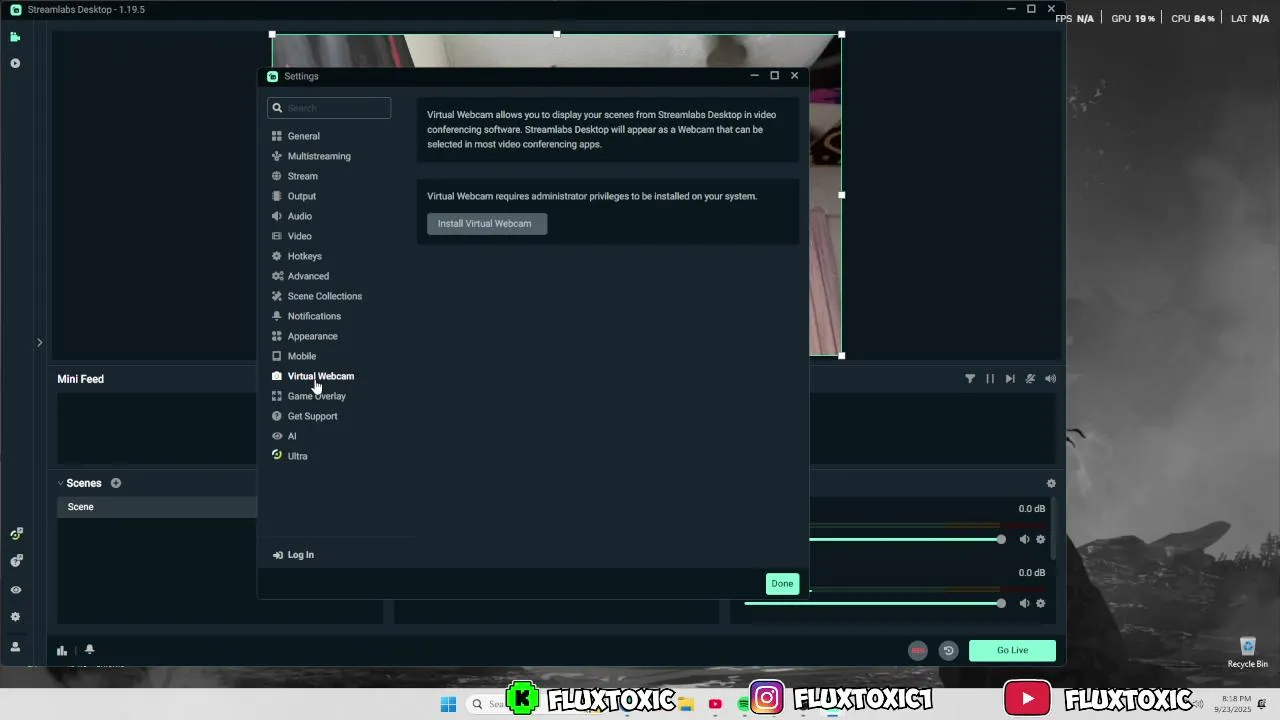
Task: Pause the events queue
Action: tap(990, 379)
